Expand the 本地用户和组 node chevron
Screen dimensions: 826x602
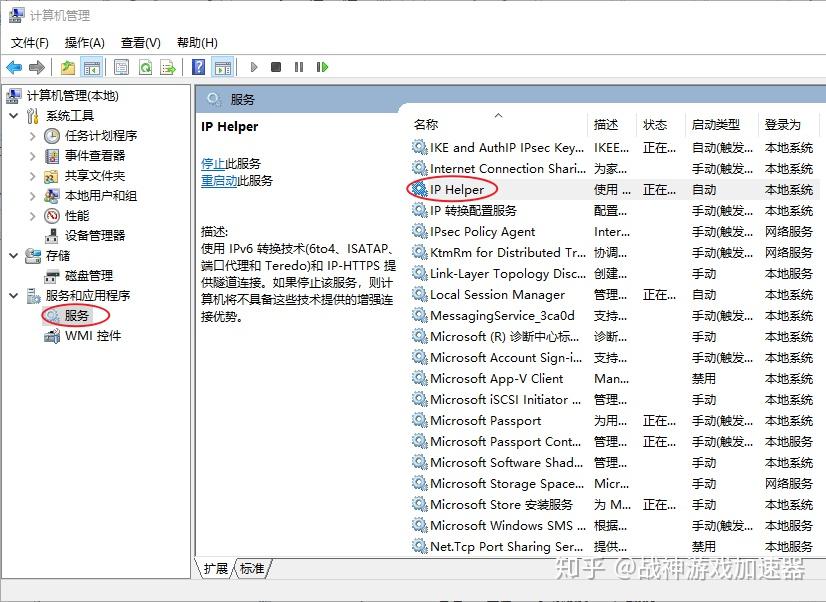tap(33, 196)
